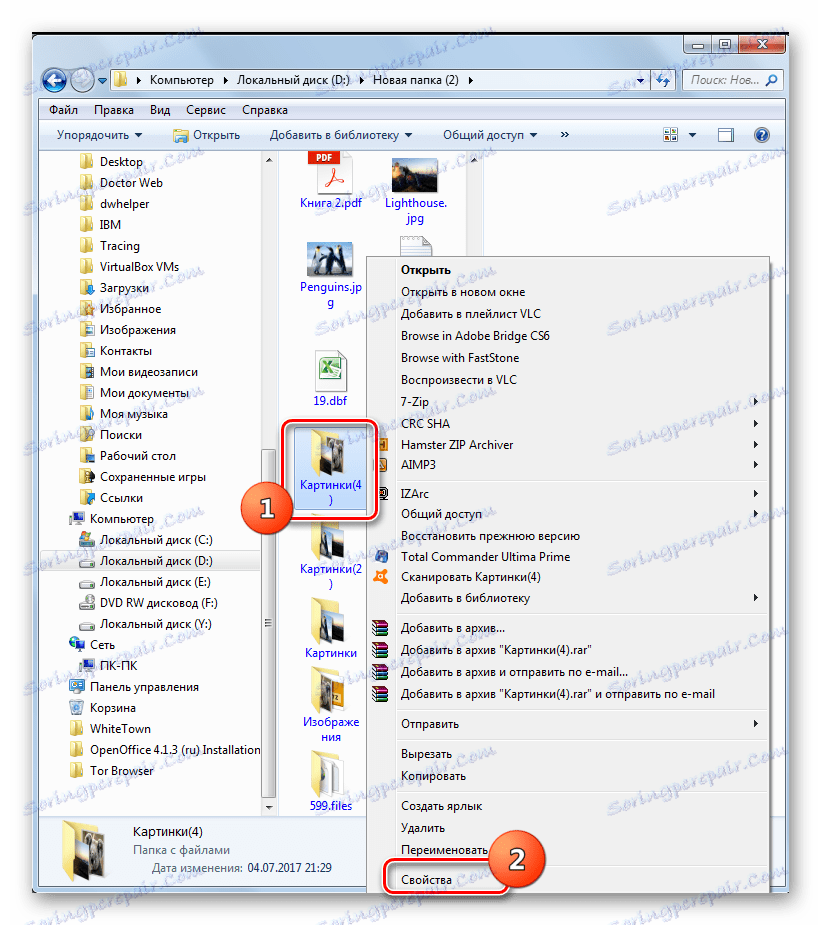
Task: Click the Help question mark icon
Action: (x=762, y=134)
